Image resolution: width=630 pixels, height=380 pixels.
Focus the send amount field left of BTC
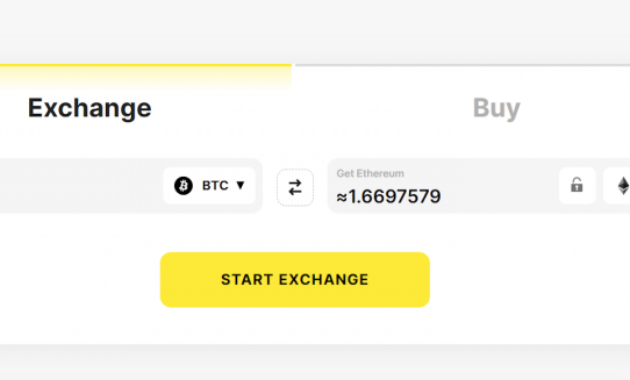80,186
